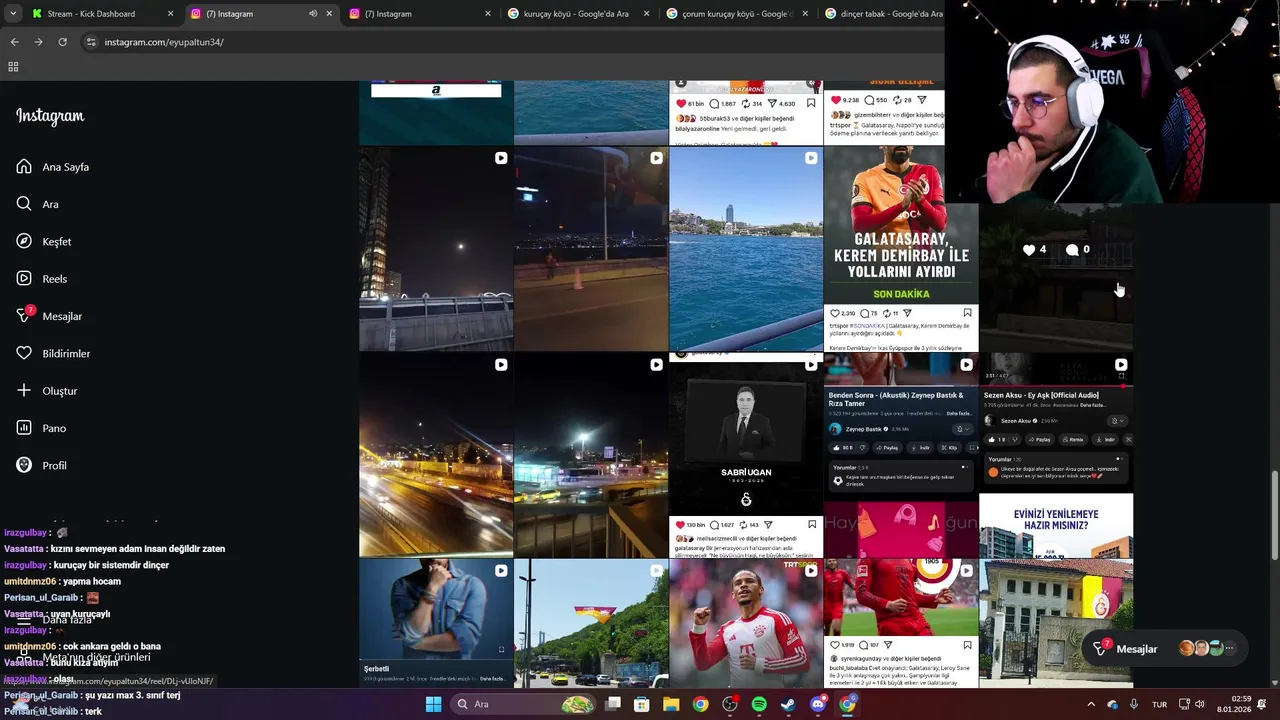Viewport: 1280px width, 720px height.
Task: Switch TUR keyboard language indicator
Action: click(x=1159, y=704)
